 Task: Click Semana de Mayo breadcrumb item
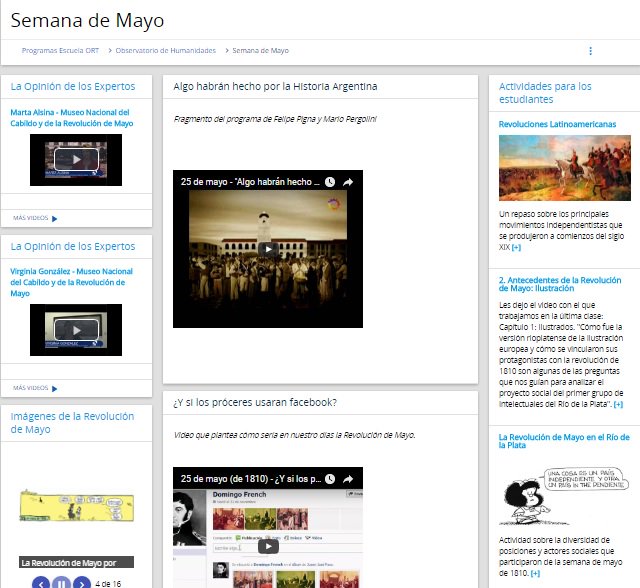(260, 51)
